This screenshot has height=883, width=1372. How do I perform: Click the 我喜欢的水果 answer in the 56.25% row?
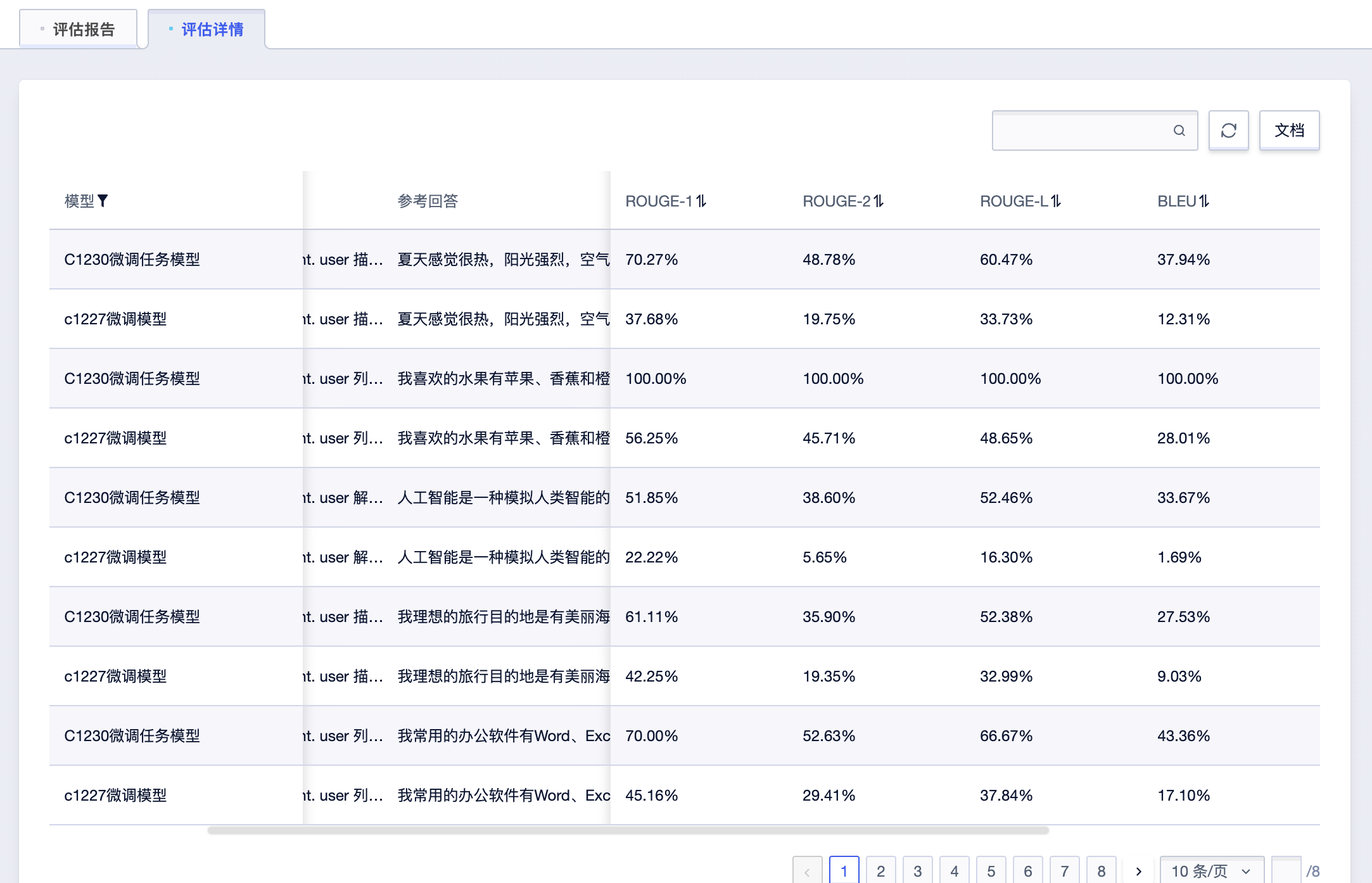pyautogui.click(x=504, y=438)
